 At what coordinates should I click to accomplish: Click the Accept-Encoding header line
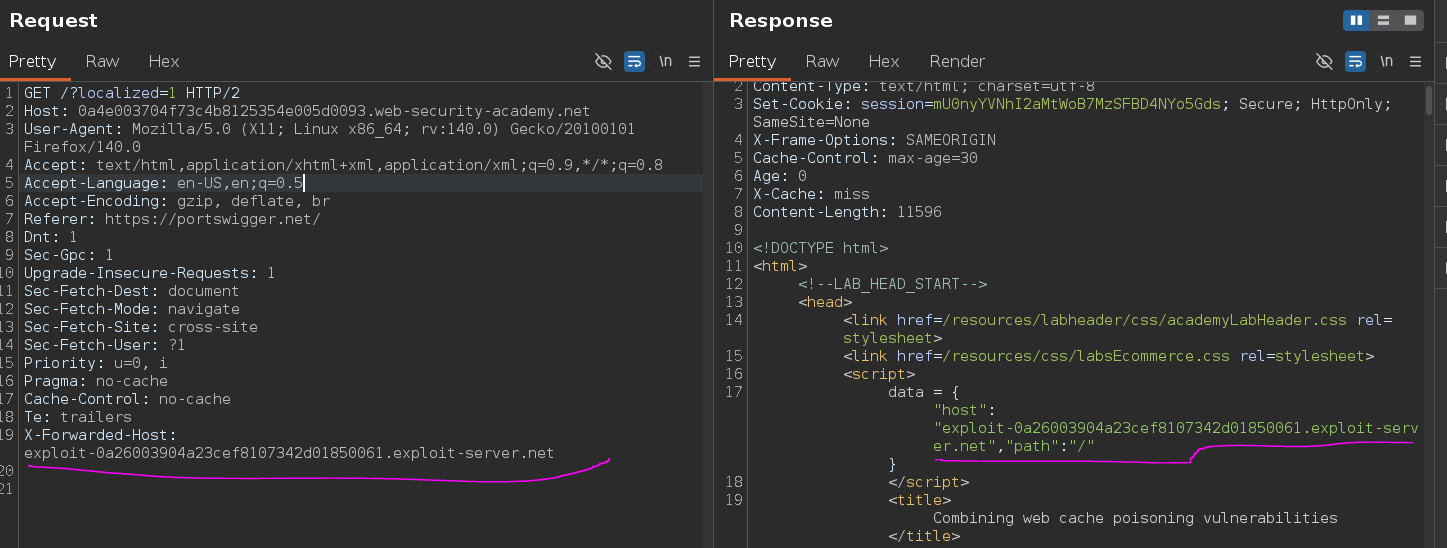click(x=177, y=201)
